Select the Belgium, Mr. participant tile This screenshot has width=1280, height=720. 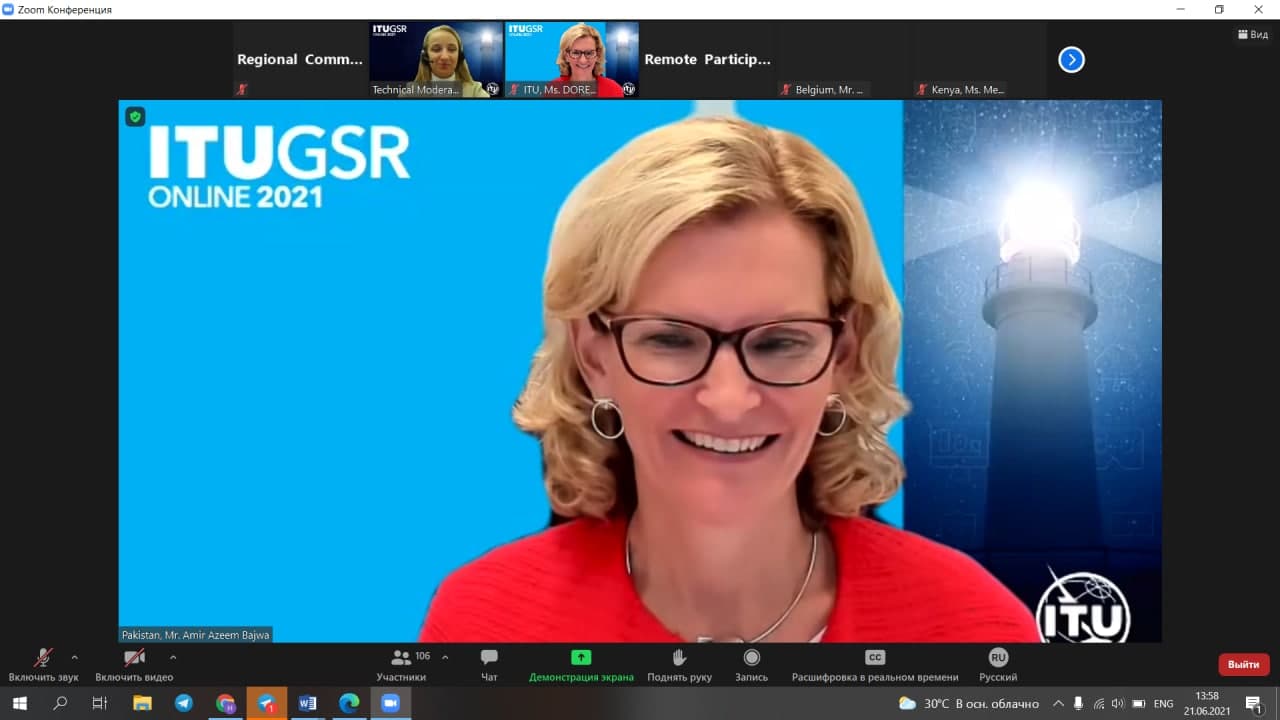[x=842, y=60]
